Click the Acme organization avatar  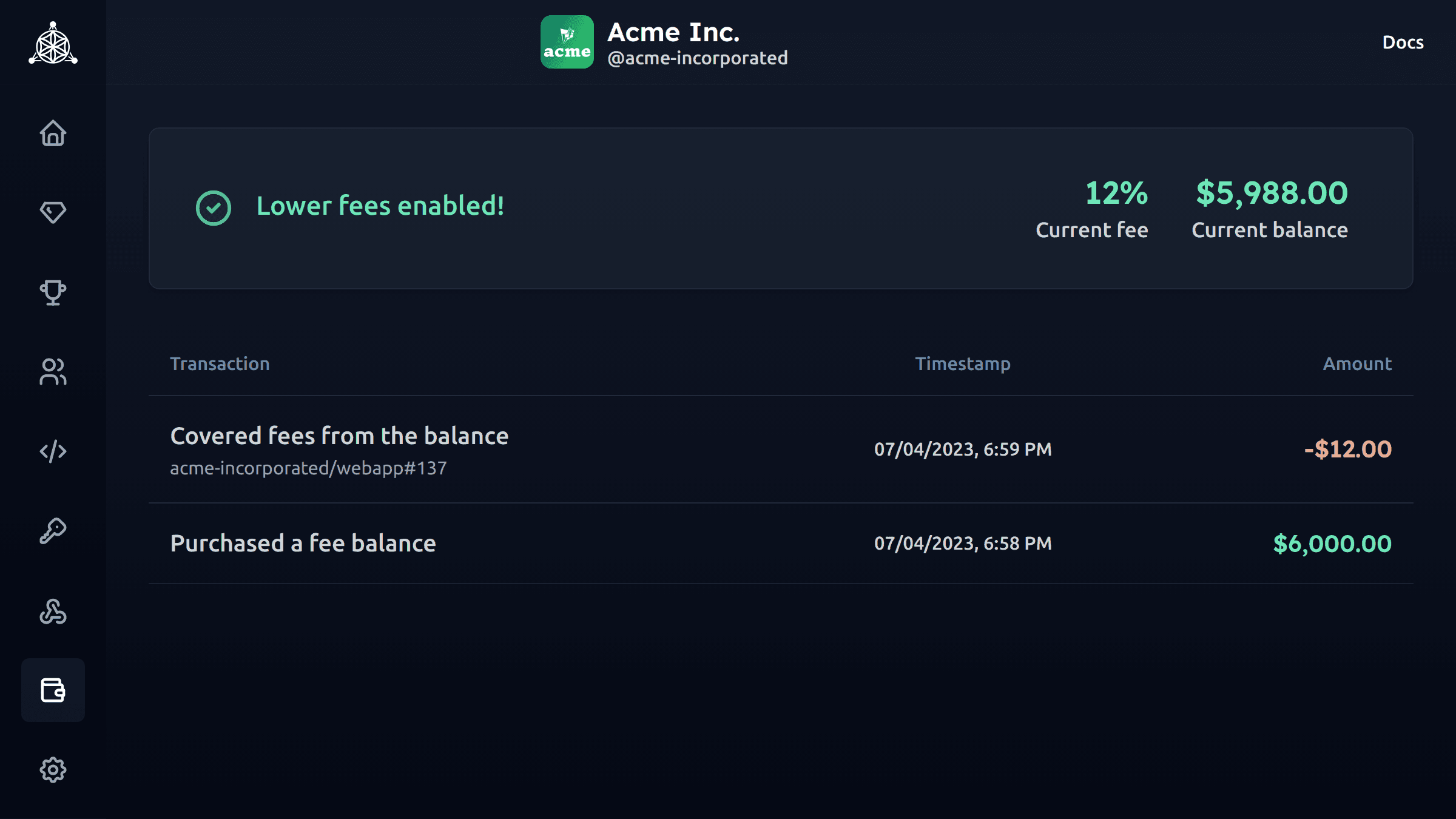tap(567, 42)
